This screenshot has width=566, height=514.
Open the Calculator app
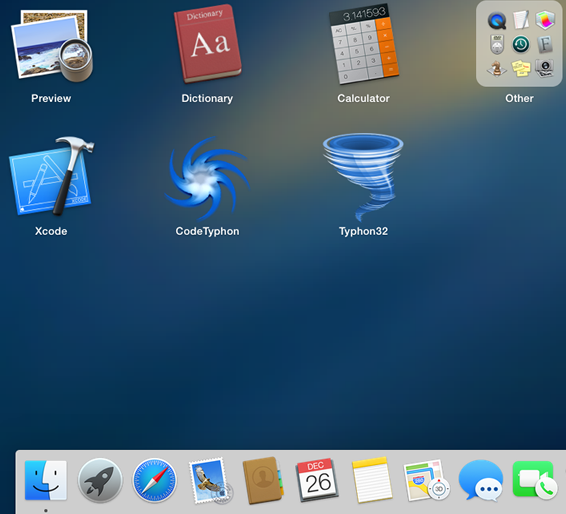(363, 44)
